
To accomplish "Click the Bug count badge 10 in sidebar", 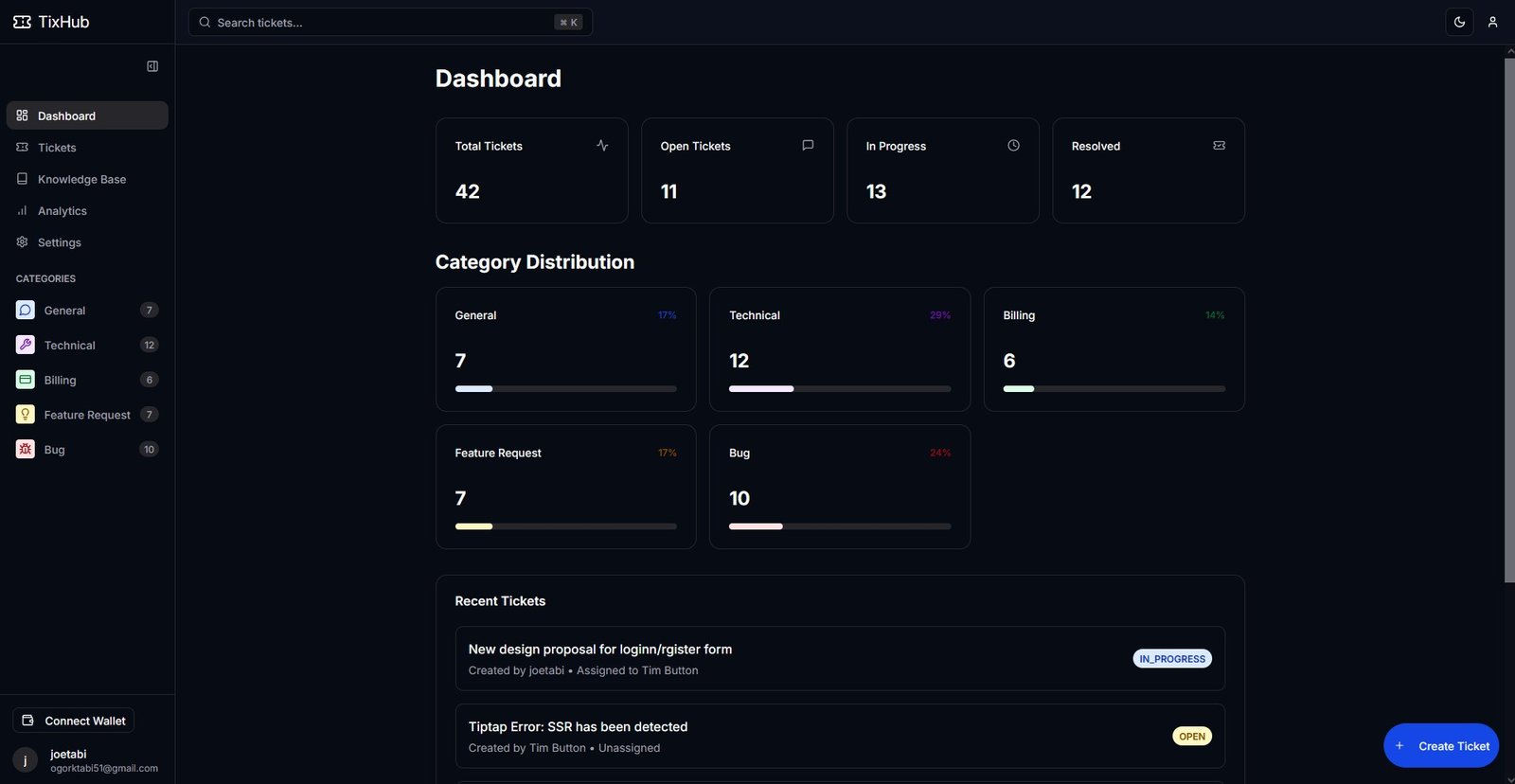I will pos(149,449).
